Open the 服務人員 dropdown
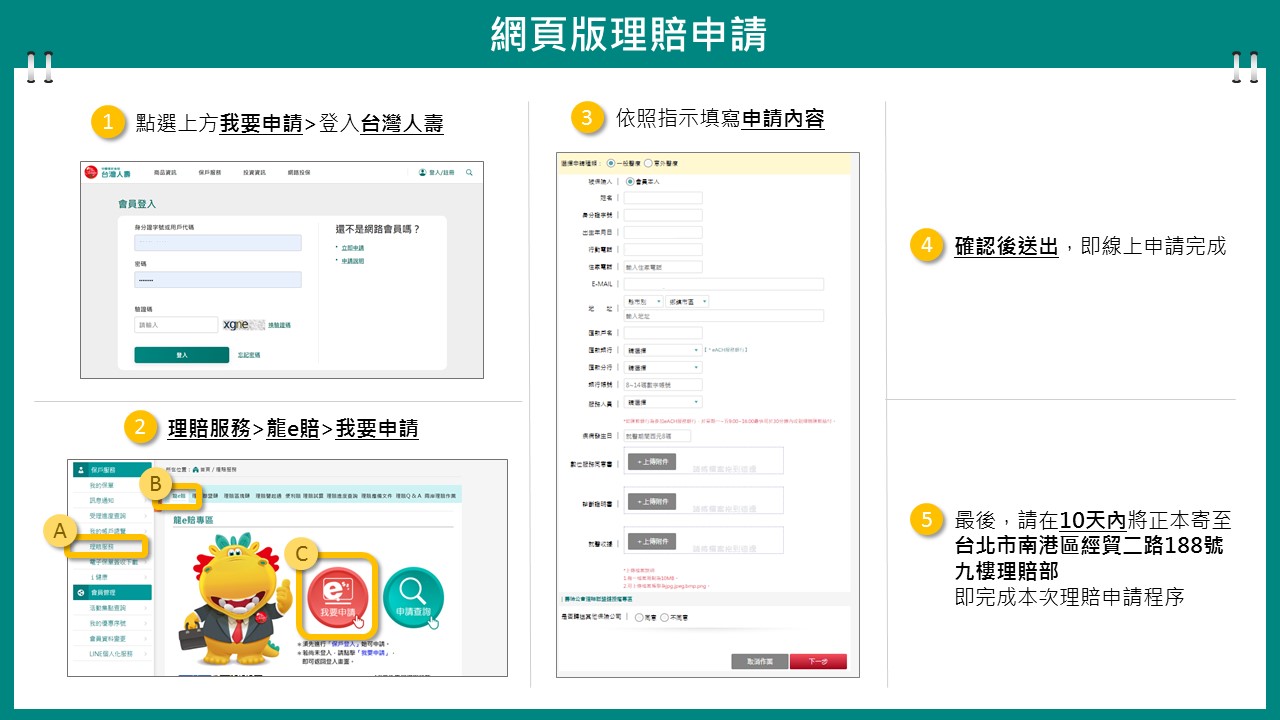 [663, 402]
